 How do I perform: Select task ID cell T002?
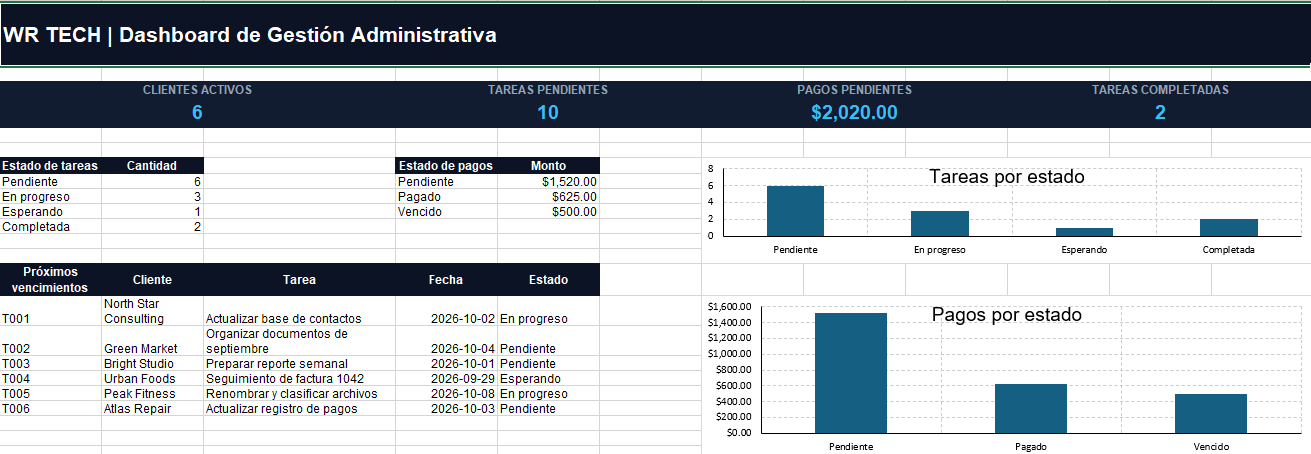click(51, 341)
